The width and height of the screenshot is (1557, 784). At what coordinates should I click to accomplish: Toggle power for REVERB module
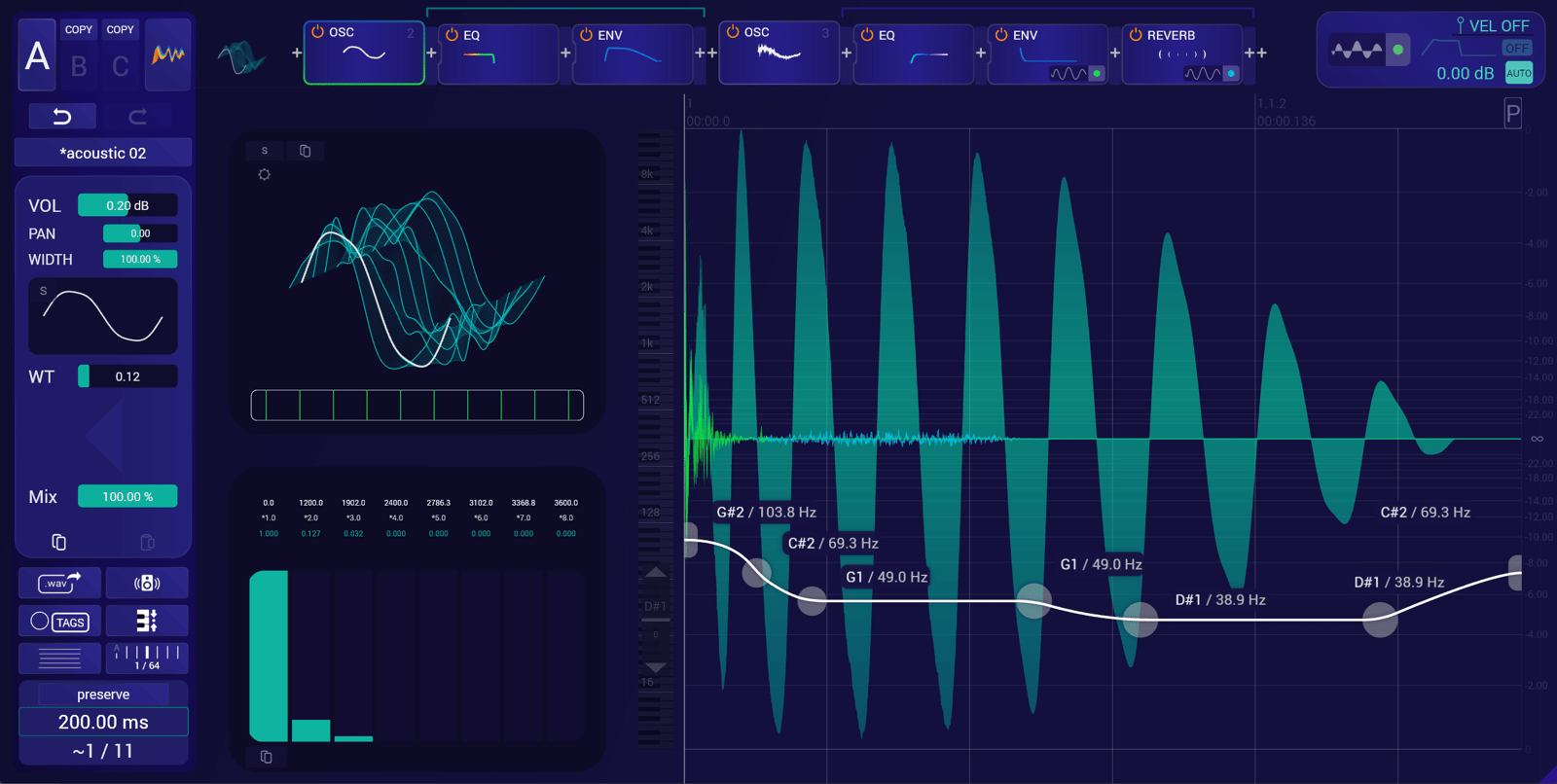click(x=1136, y=35)
